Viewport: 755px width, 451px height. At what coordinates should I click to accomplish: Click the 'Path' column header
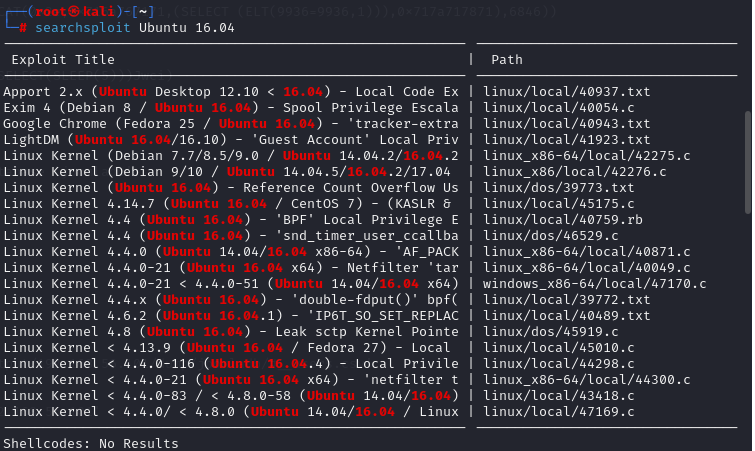(x=507, y=60)
